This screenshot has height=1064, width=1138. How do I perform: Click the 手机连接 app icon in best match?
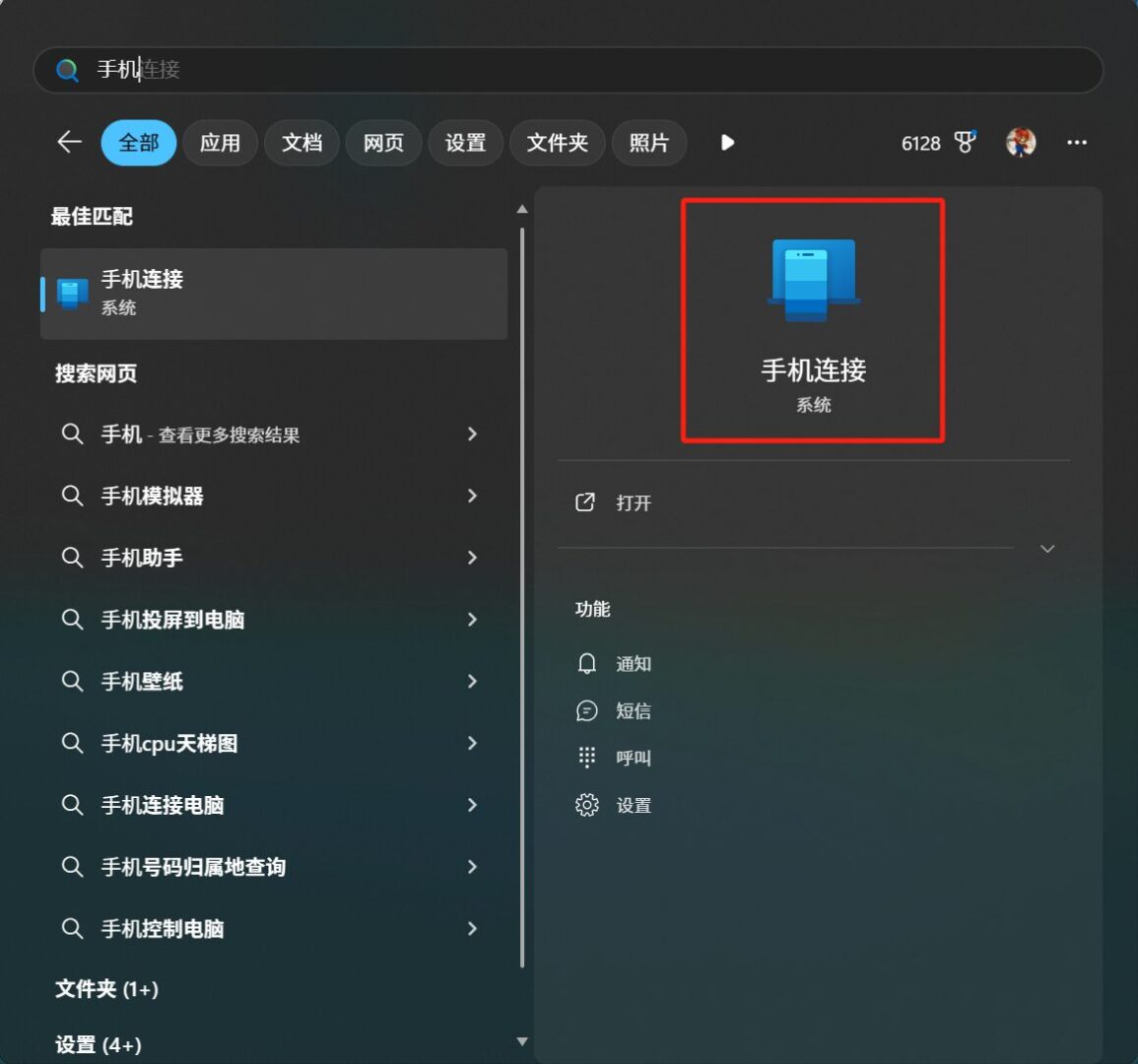pos(73,294)
